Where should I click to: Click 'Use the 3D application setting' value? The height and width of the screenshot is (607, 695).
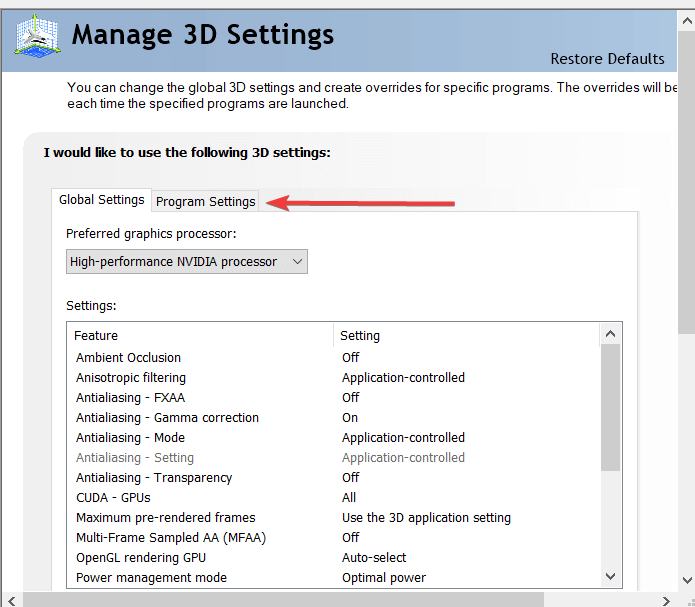(426, 517)
